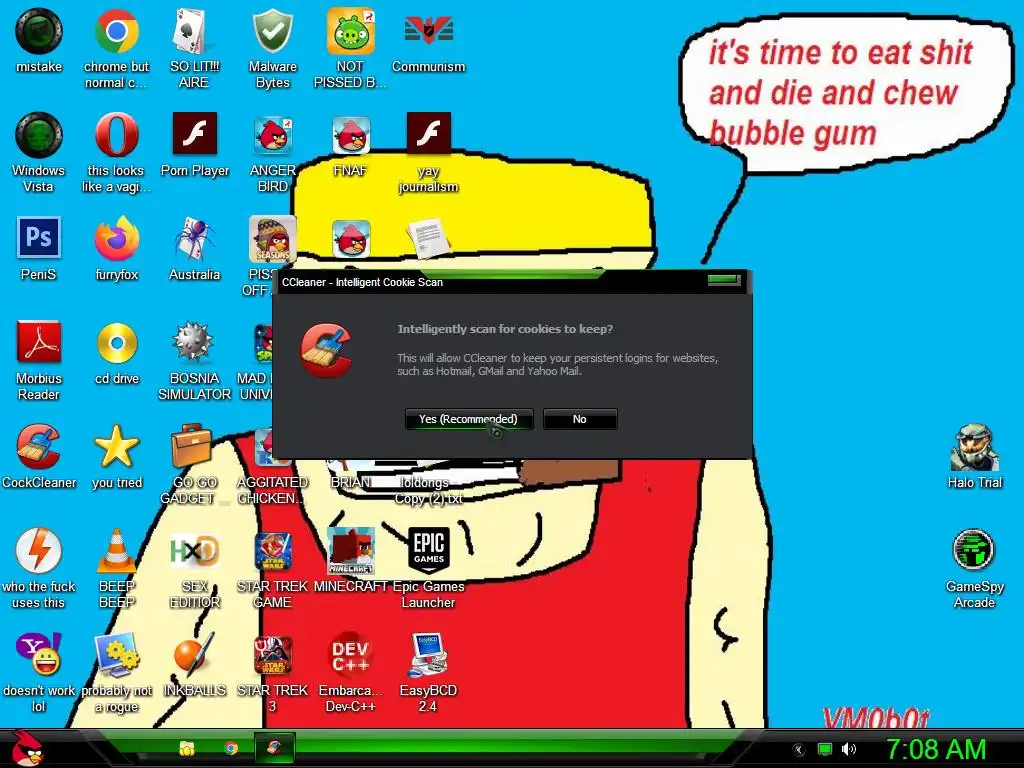Viewport: 1024px width, 768px height.
Task: Select 'who the fuck uses this' icon
Action: click(x=39, y=568)
